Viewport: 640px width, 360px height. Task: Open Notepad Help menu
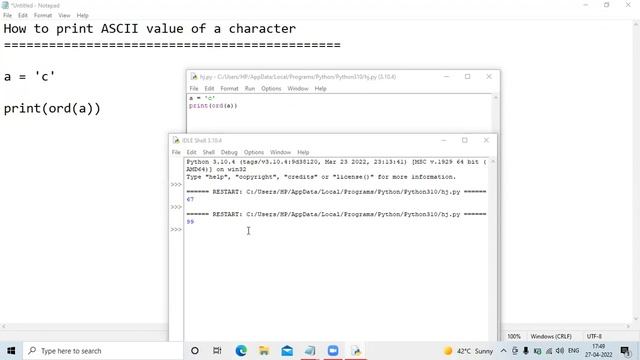point(82,16)
